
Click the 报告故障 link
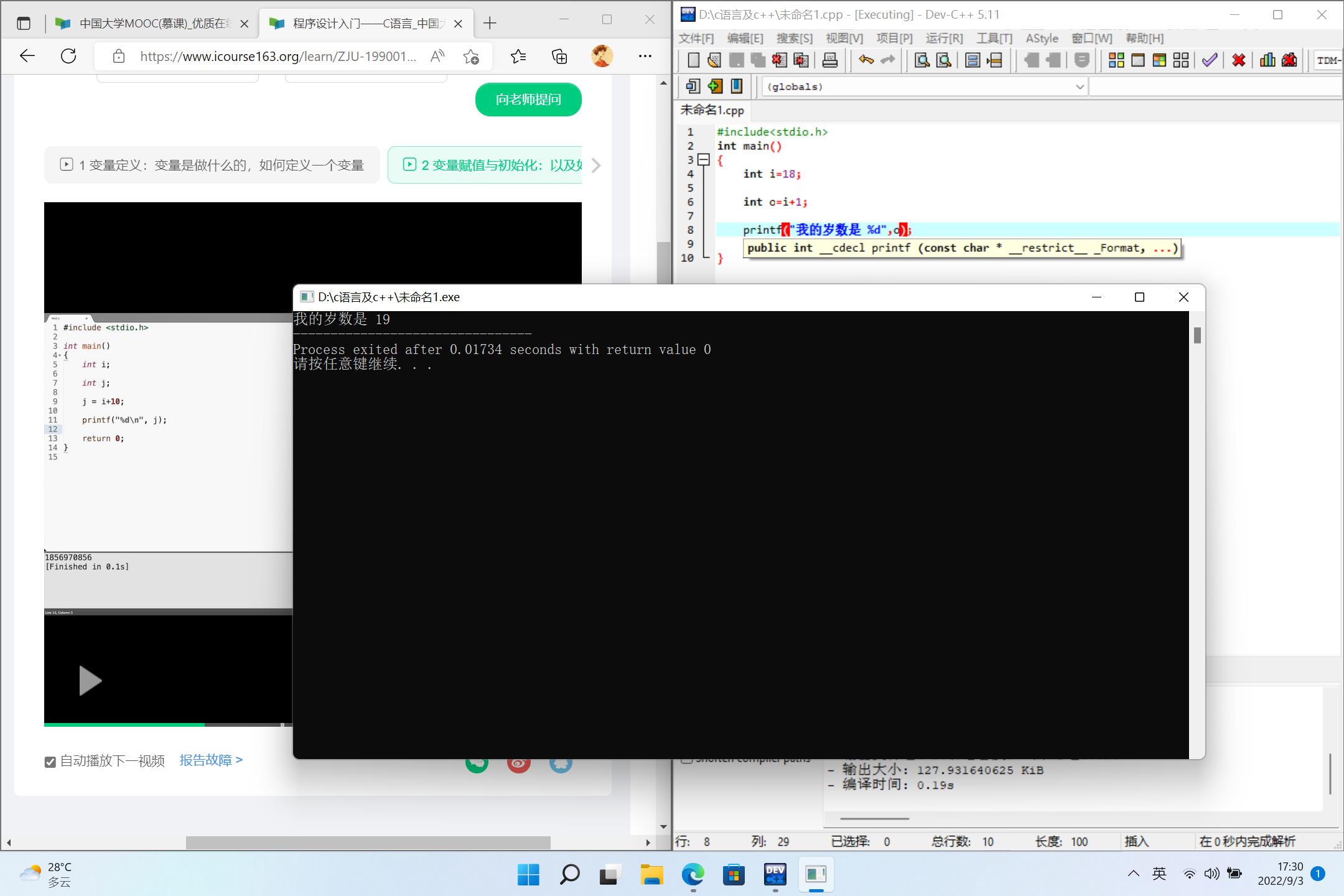click(x=211, y=760)
